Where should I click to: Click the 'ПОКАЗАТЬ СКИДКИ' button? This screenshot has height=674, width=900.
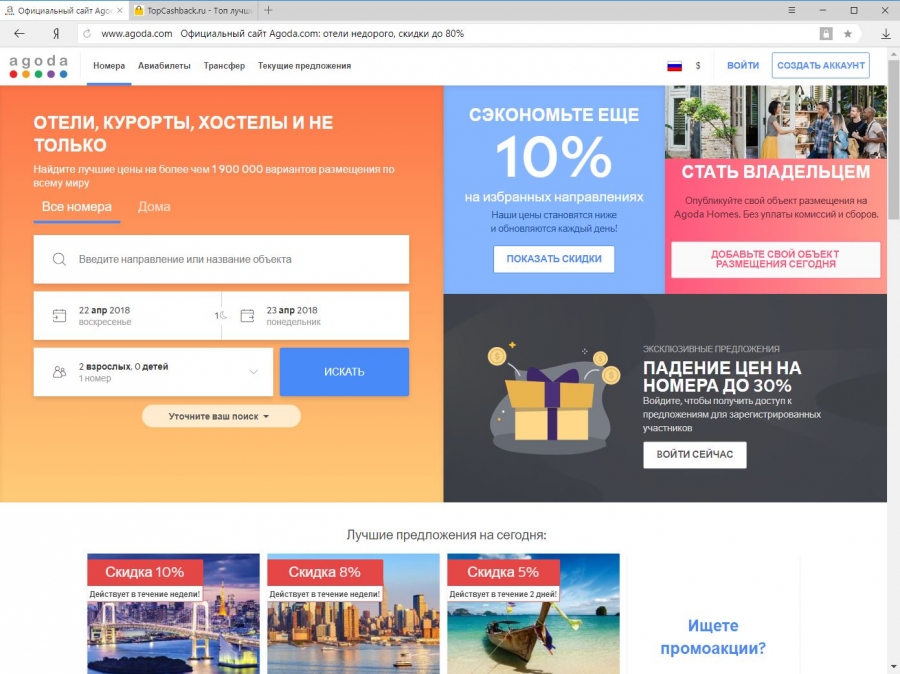[x=554, y=259]
